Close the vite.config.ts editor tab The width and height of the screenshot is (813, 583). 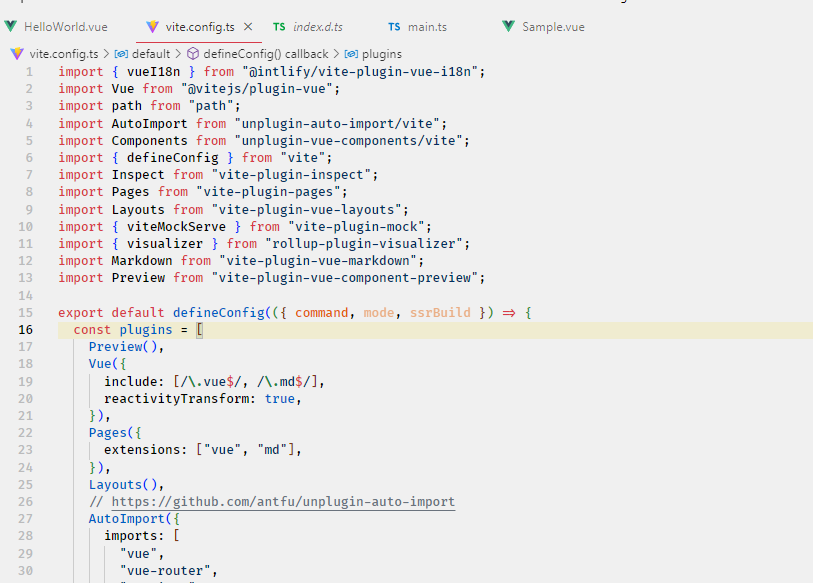pos(249,25)
